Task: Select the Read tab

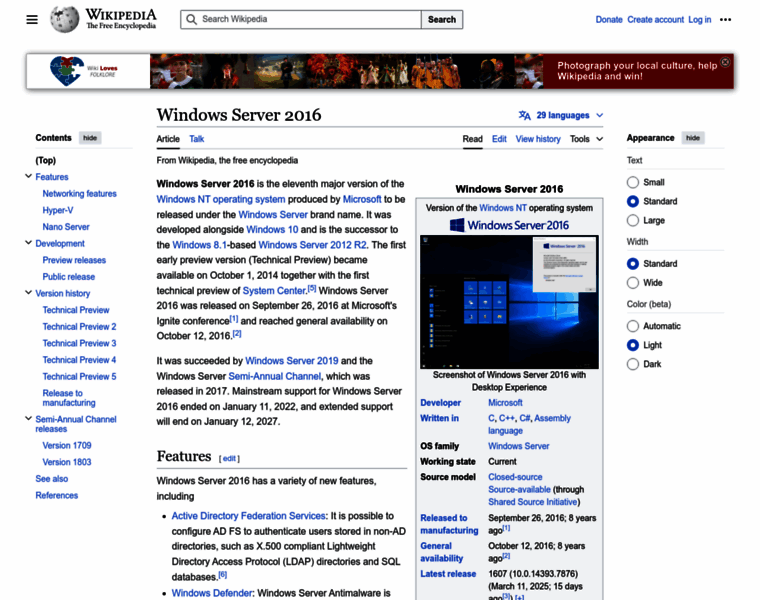Action: tap(472, 139)
